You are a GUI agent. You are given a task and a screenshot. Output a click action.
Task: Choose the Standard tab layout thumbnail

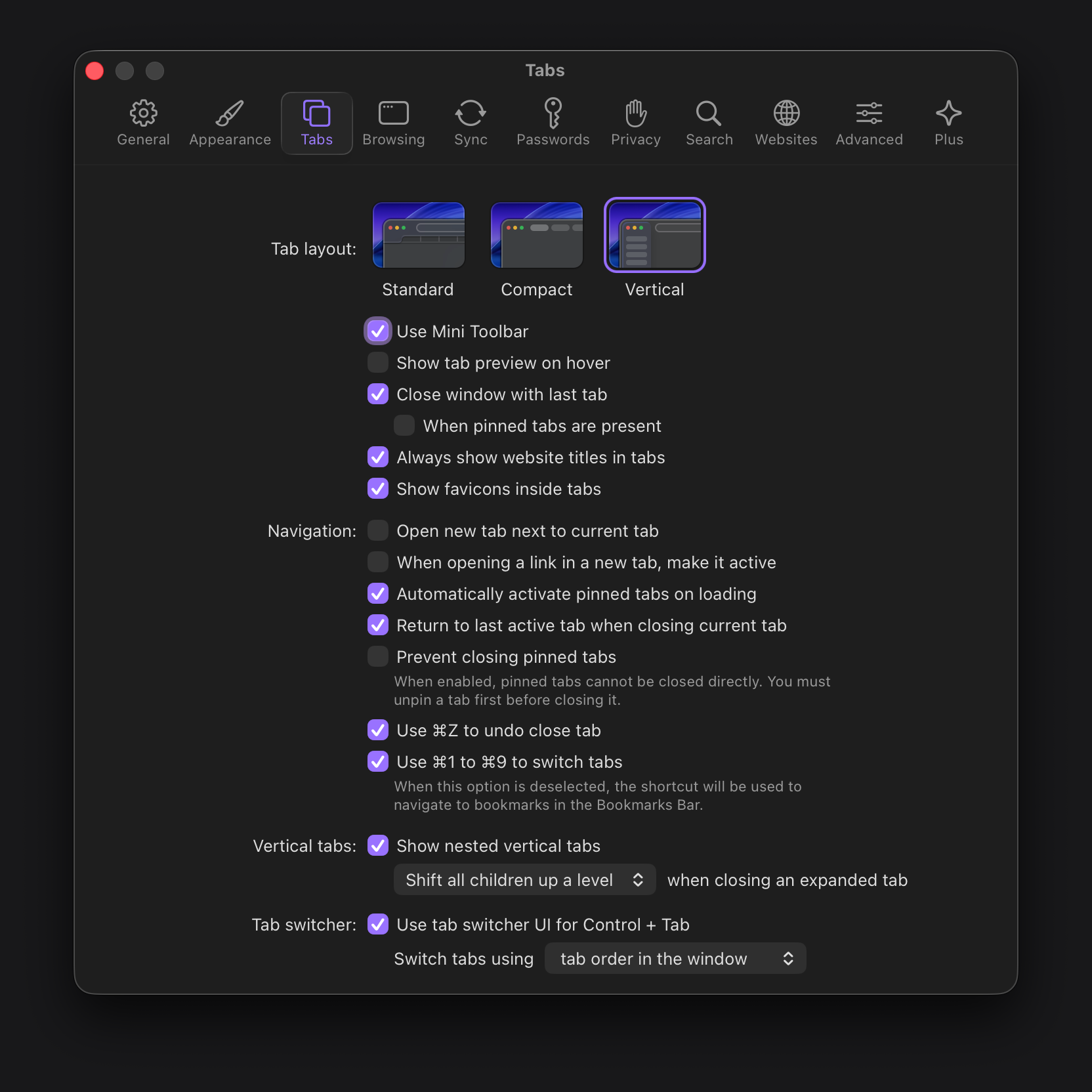click(419, 236)
